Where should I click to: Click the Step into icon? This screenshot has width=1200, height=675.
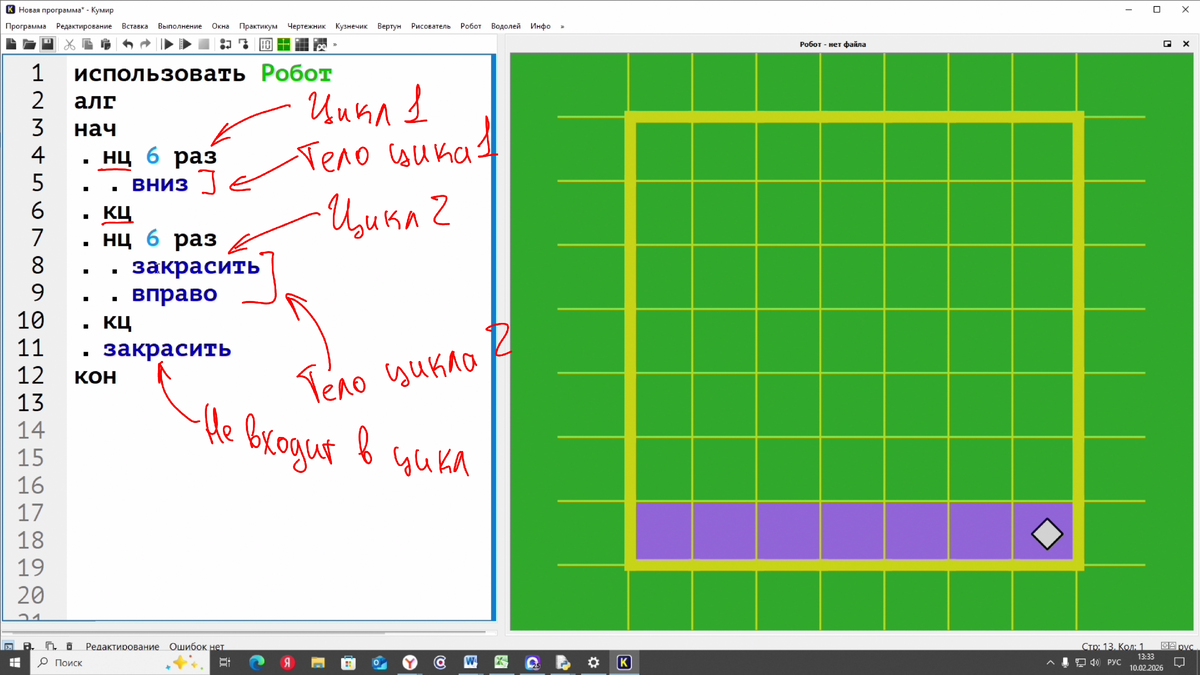point(243,44)
